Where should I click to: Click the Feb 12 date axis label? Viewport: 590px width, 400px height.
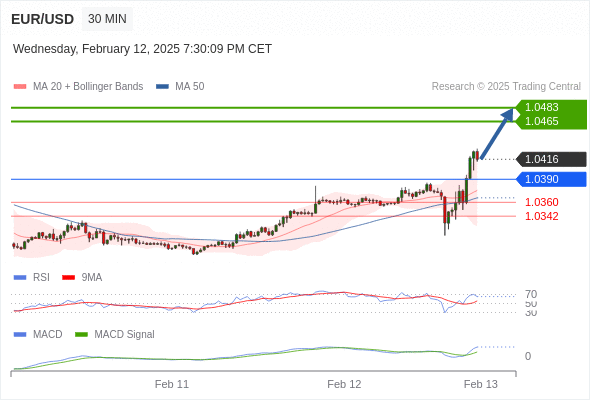pyautogui.click(x=344, y=384)
